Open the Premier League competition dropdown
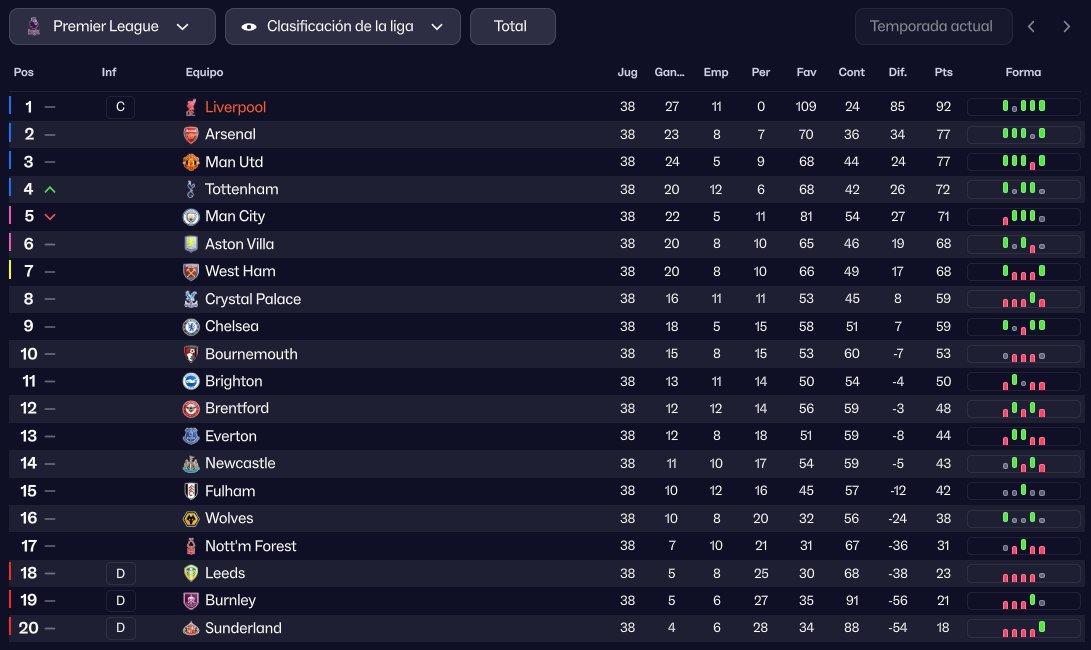This screenshot has width=1091, height=650. tap(112, 27)
